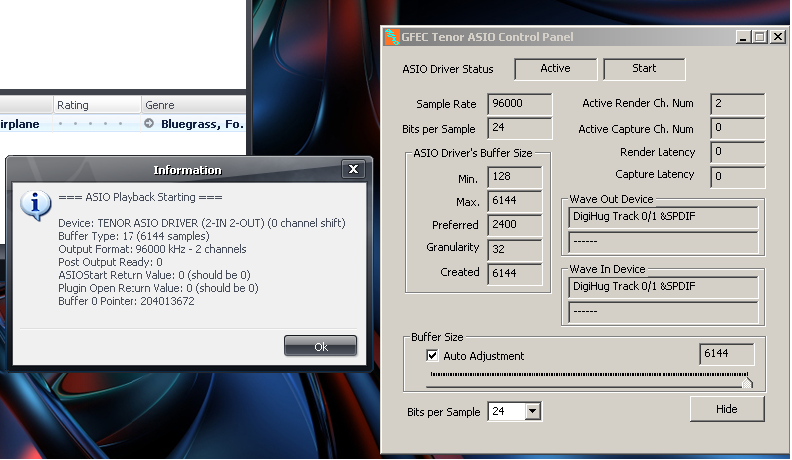Click the 'Output Format: 96000 kHz' line
The width and height of the screenshot is (792, 460).
(x=152, y=249)
